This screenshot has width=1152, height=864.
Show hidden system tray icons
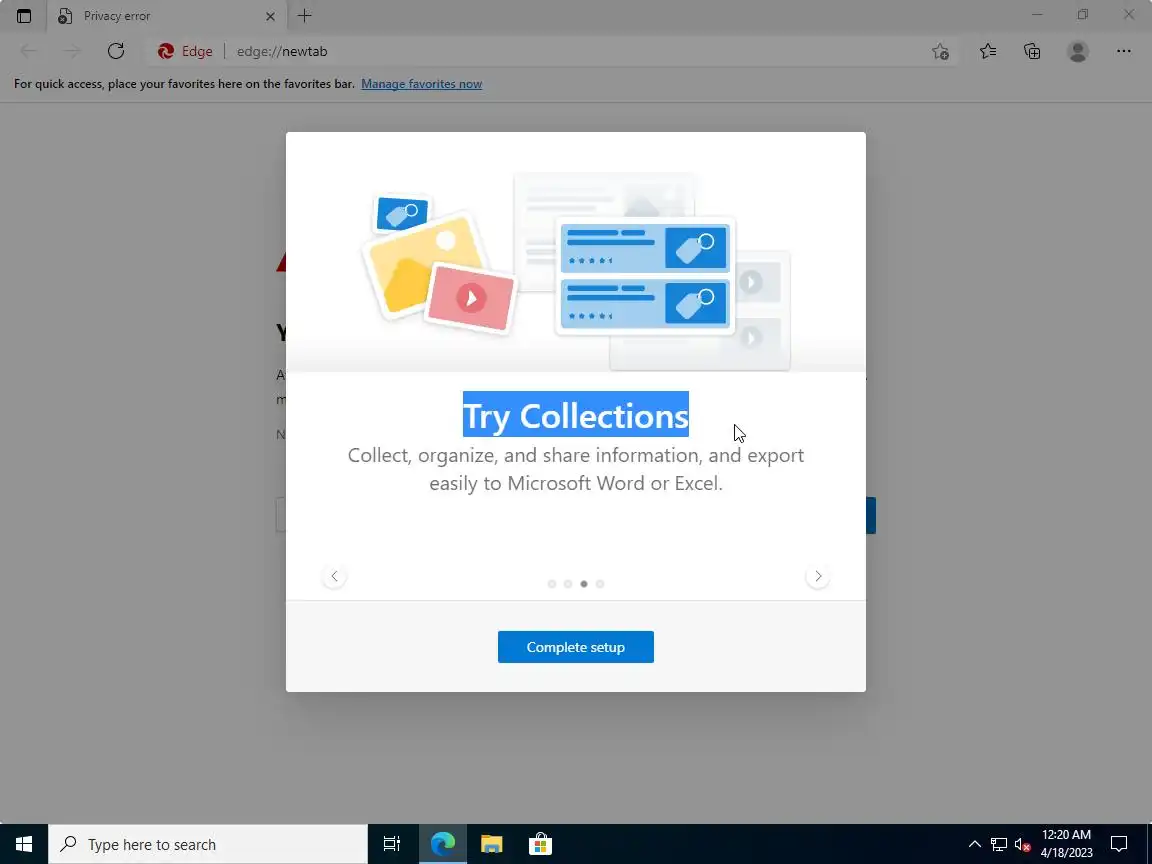[975, 844]
